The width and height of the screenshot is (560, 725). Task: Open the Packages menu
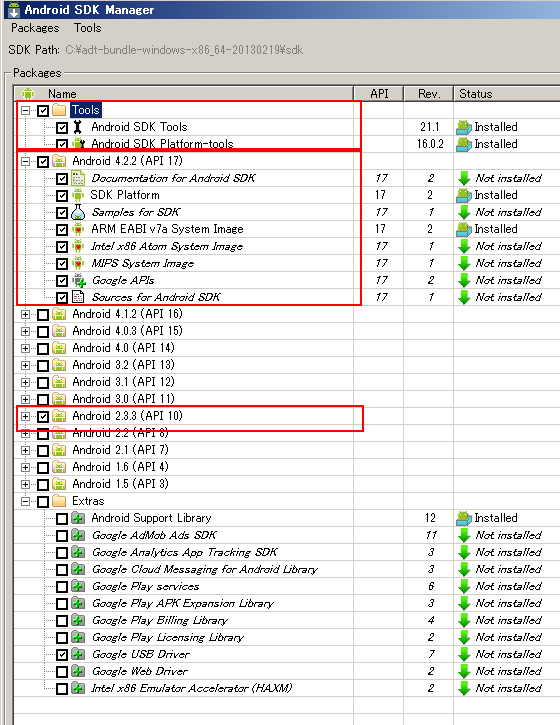point(35,28)
